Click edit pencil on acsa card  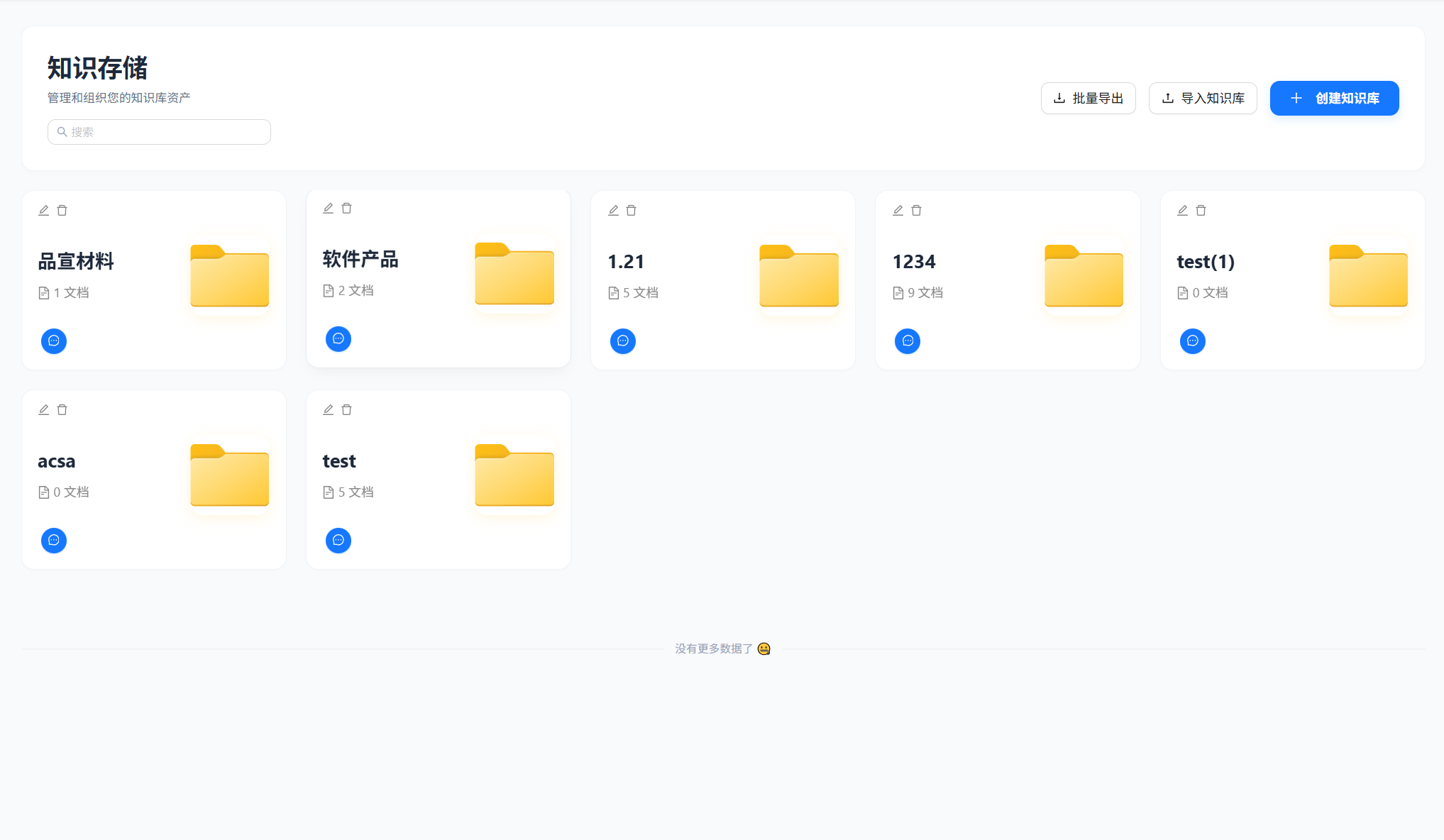[43, 409]
